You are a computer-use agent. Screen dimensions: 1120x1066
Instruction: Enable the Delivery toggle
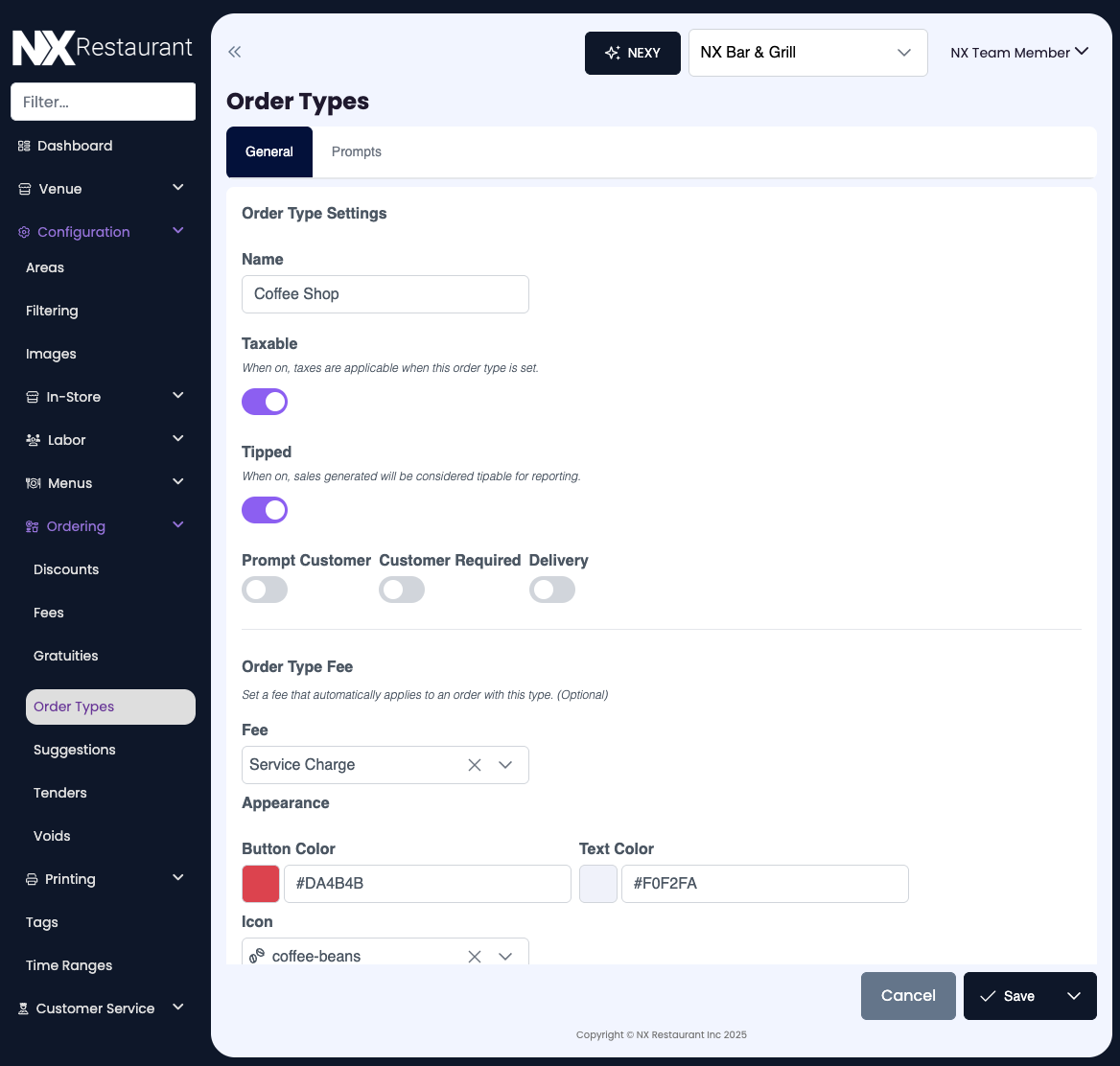tap(552, 590)
